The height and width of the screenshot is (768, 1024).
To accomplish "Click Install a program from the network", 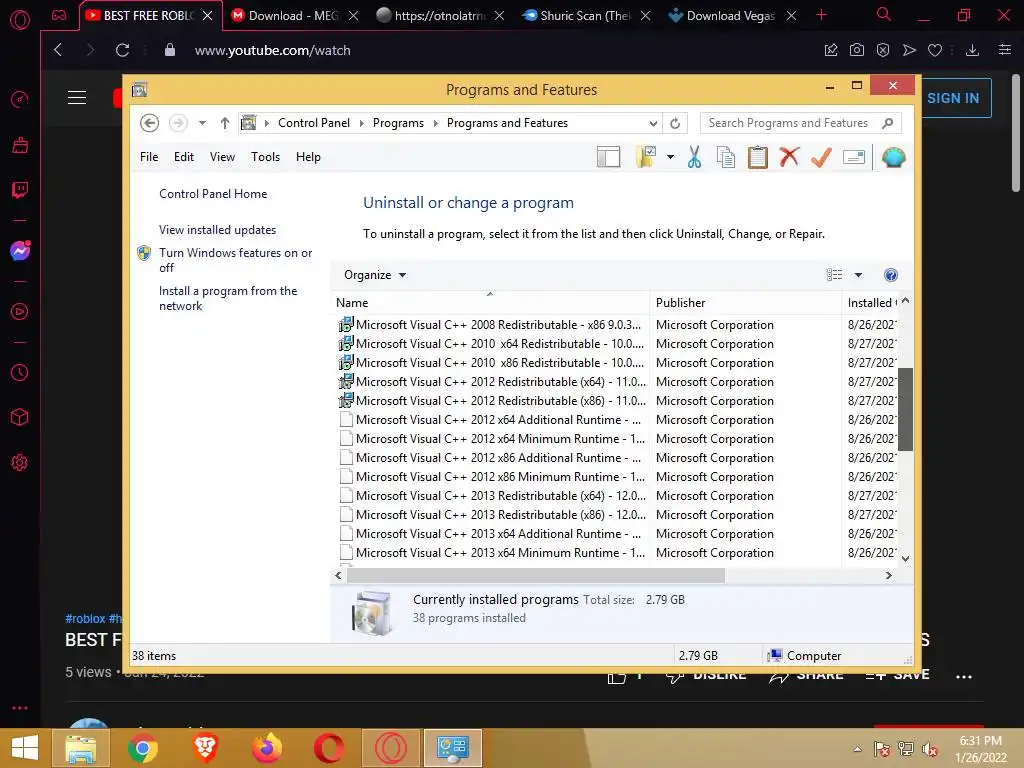I will pos(228,298).
